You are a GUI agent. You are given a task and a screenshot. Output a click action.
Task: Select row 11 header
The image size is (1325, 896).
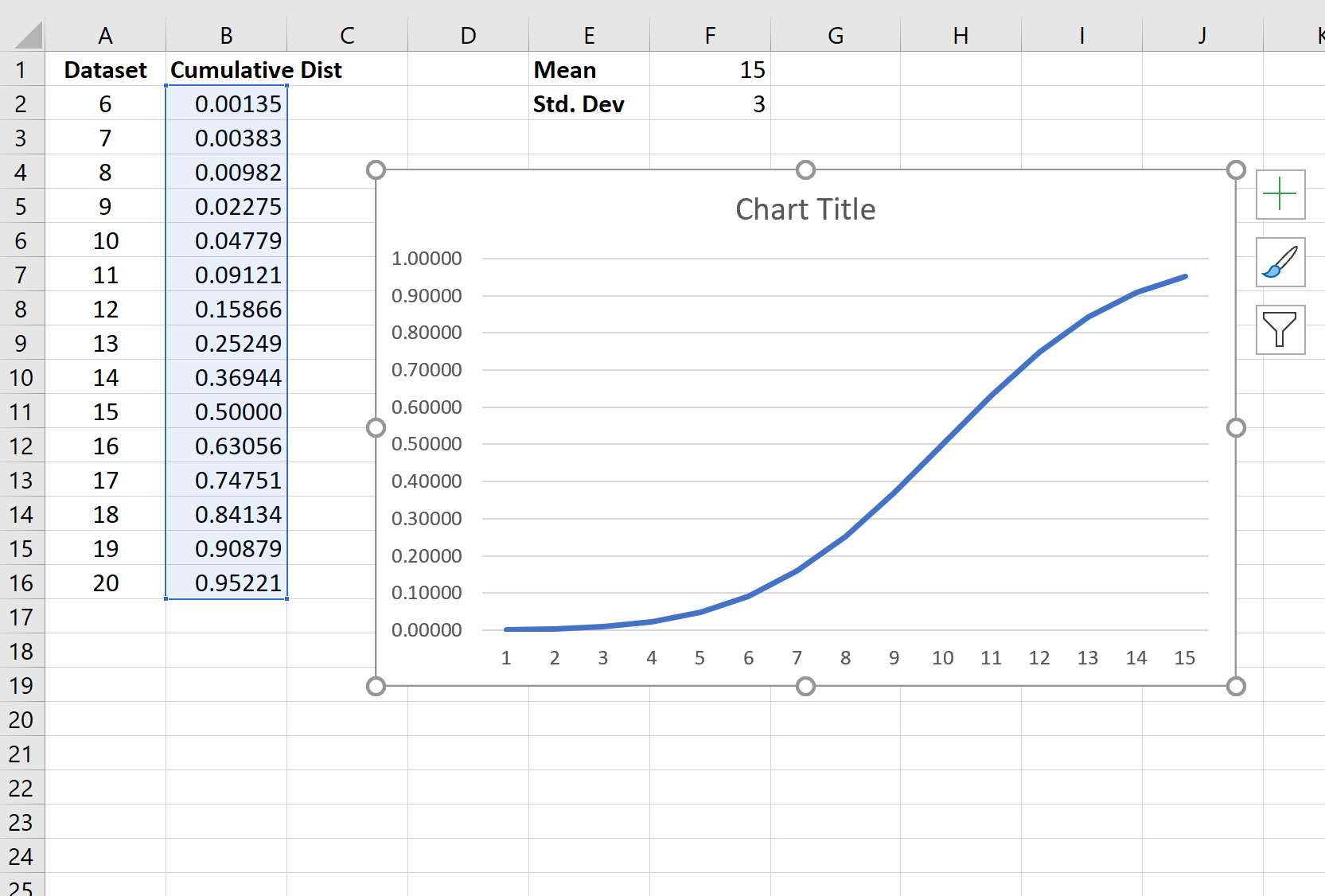(x=21, y=412)
